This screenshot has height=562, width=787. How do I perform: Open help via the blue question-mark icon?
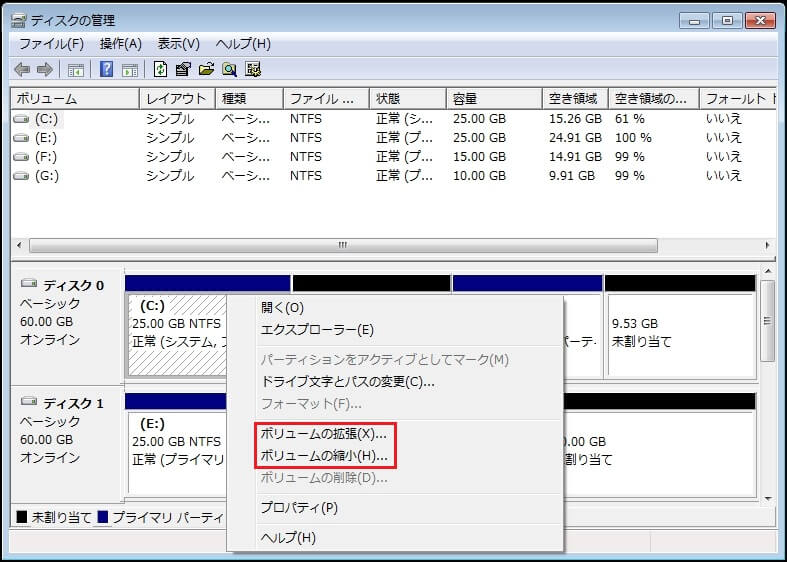(106, 69)
